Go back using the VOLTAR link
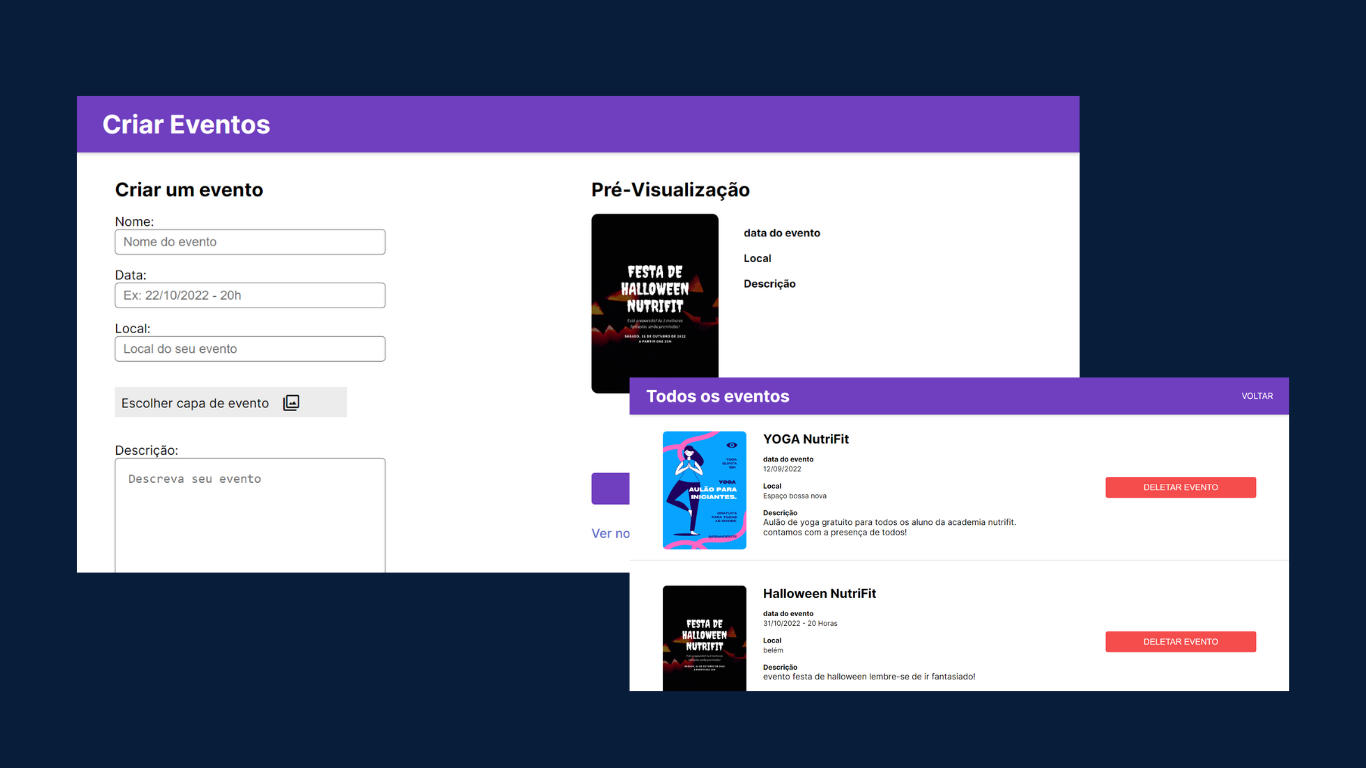This screenshot has width=1366, height=768. 1257,396
